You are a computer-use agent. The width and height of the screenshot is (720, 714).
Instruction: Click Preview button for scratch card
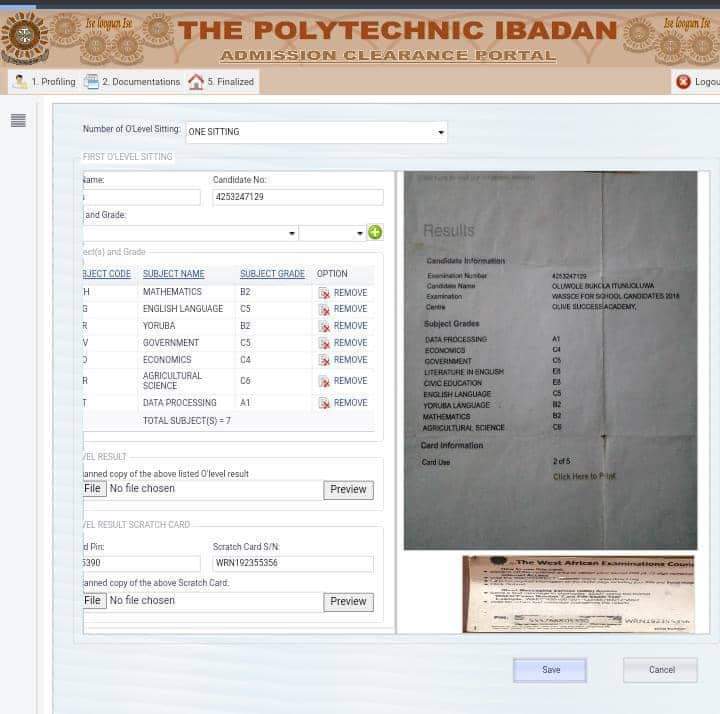tap(349, 602)
